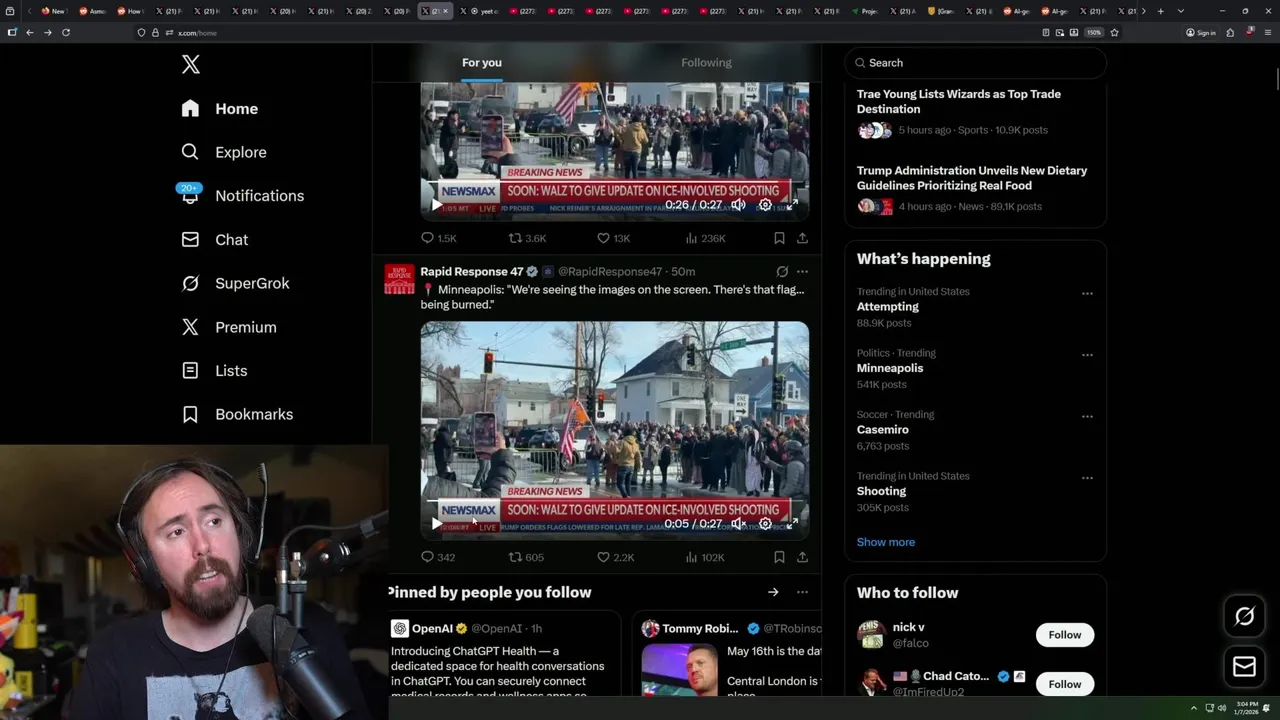
Task: Mute the first Newsmax video
Action: click(x=738, y=205)
